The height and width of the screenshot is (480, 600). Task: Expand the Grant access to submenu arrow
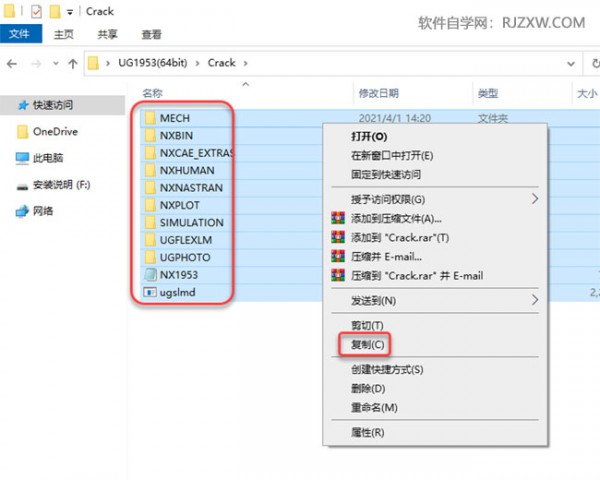tap(535, 199)
